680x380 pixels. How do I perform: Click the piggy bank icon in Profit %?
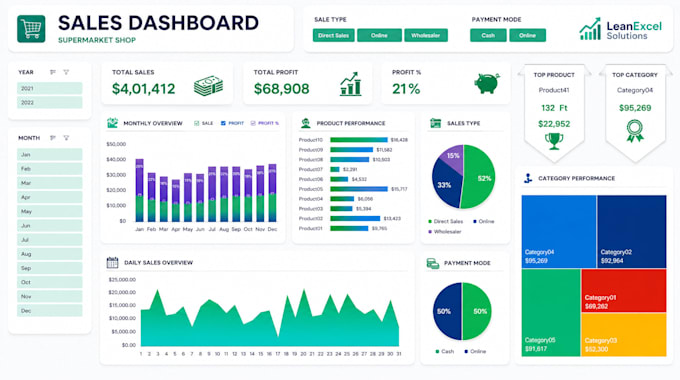tap(487, 83)
